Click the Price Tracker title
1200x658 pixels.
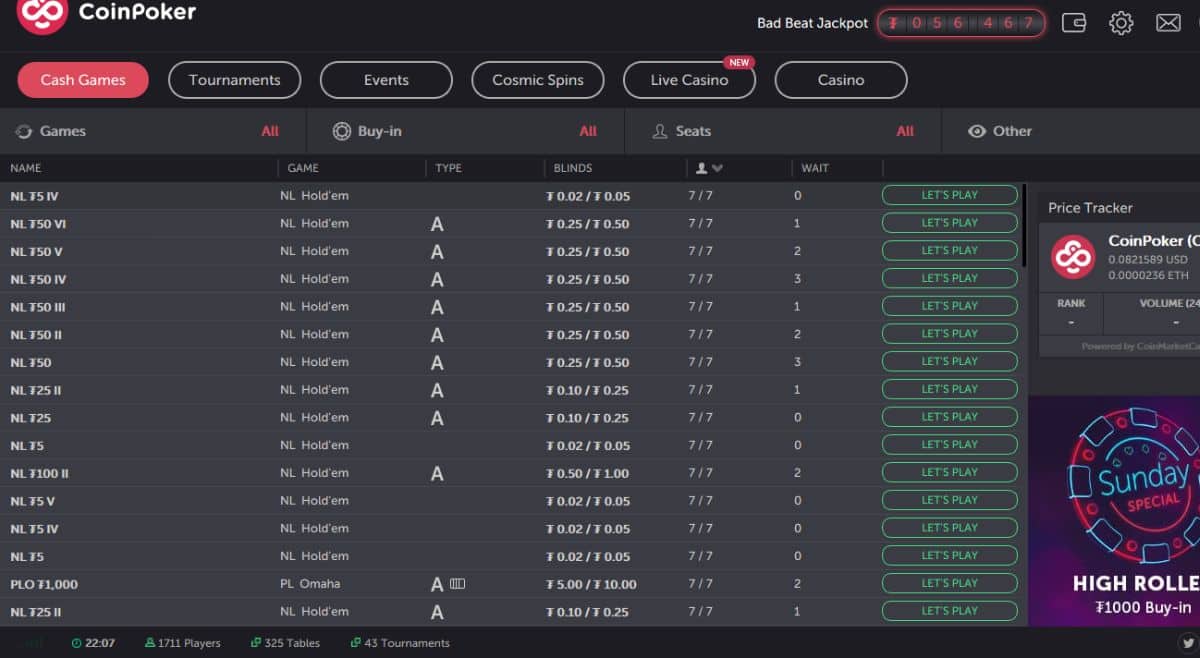1090,208
